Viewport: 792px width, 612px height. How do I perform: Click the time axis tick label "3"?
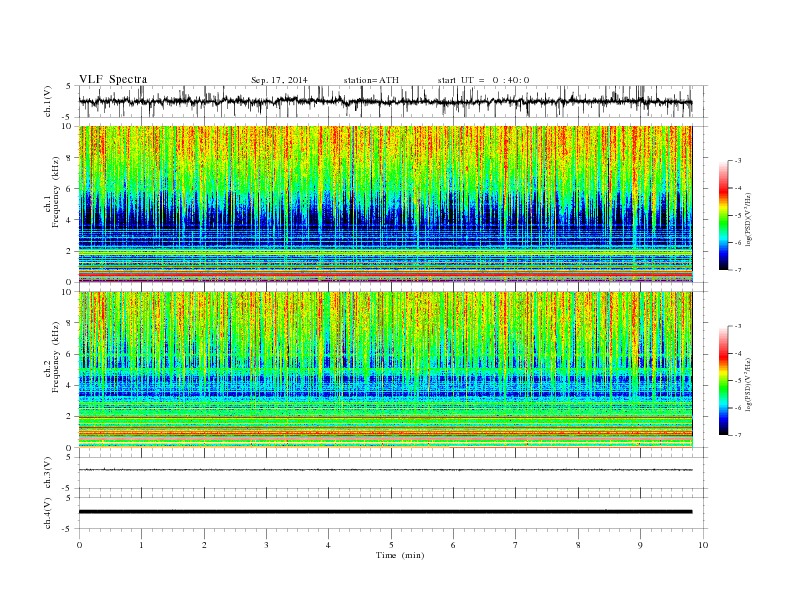(x=266, y=545)
